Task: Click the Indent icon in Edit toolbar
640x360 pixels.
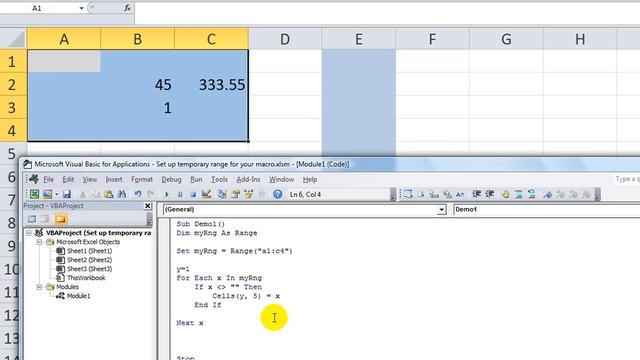Action: [x=476, y=194]
